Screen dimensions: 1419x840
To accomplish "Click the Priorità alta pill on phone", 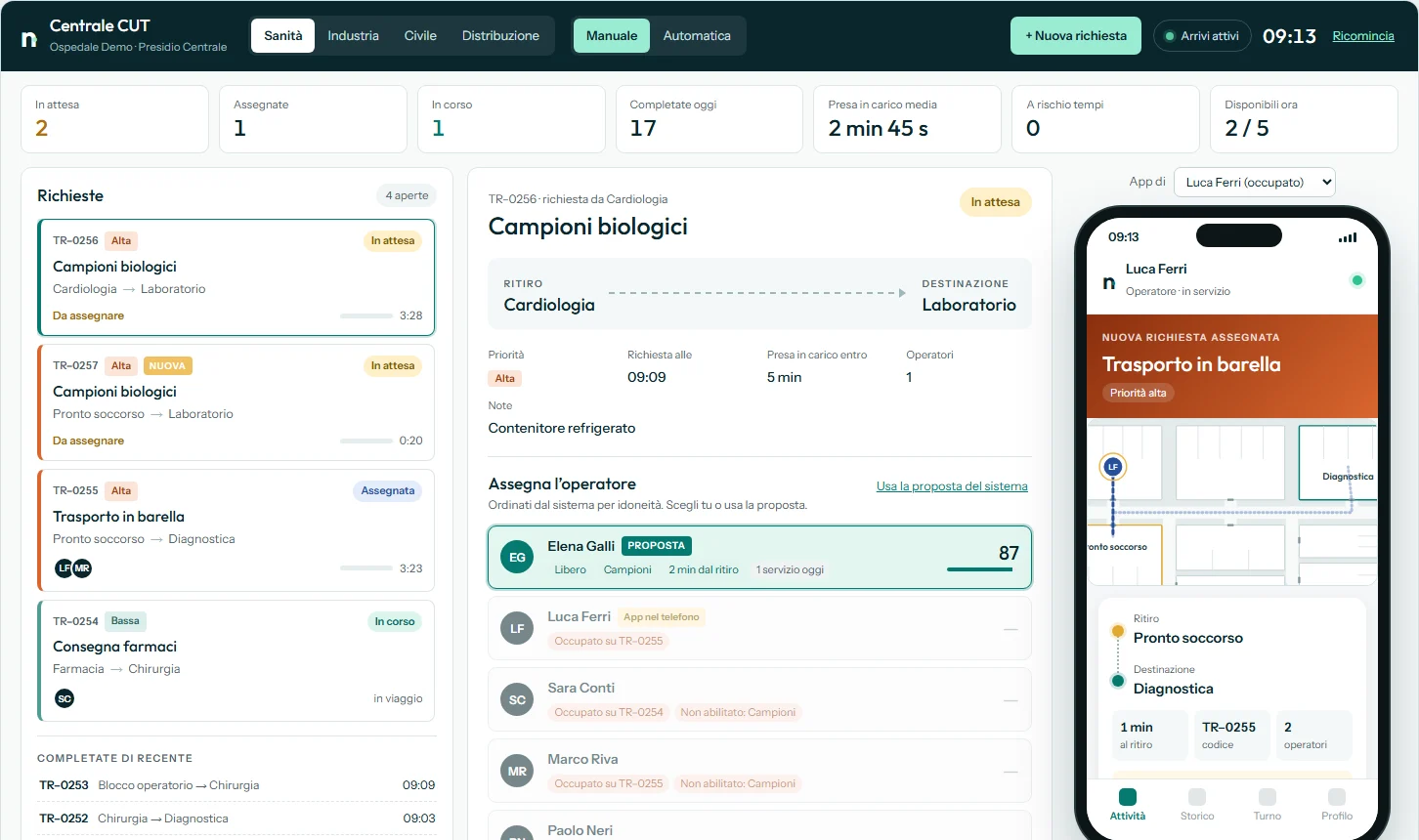I will click(x=1138, y=393).
